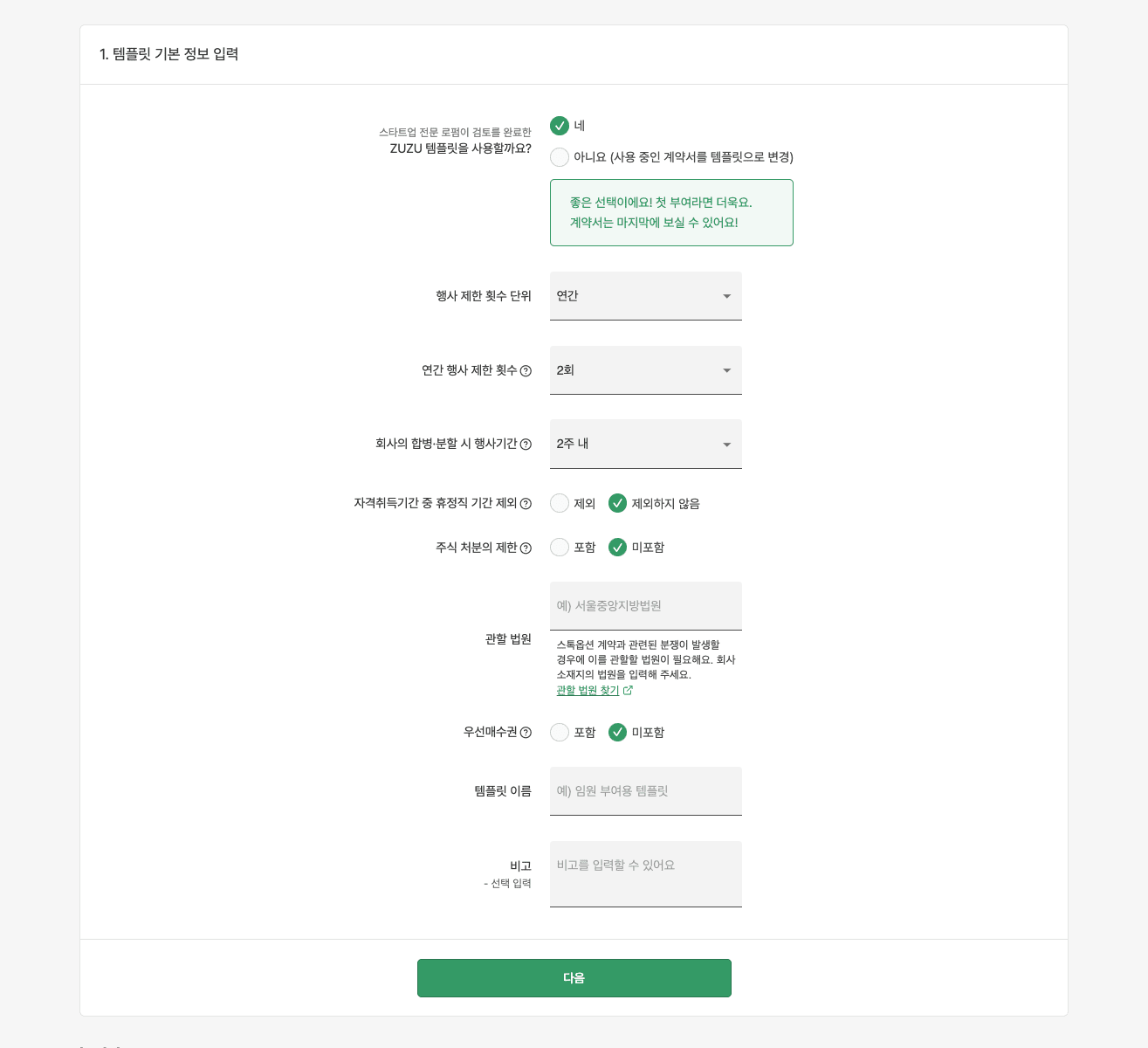The height and width of the screenshot is (1048, 1148).
Task: Enable 포함 for 주식 처분의 제한
Action: [560, 548]
